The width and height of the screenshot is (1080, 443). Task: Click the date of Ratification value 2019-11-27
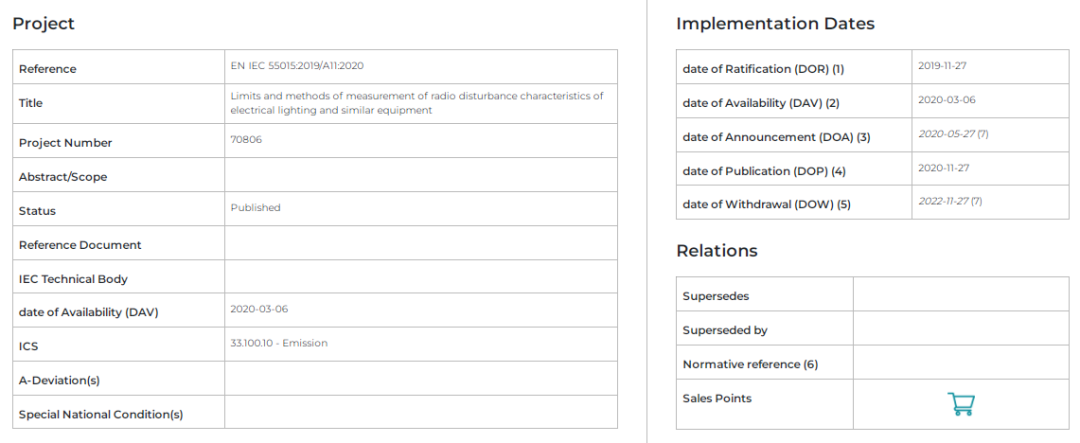point(942,66)
